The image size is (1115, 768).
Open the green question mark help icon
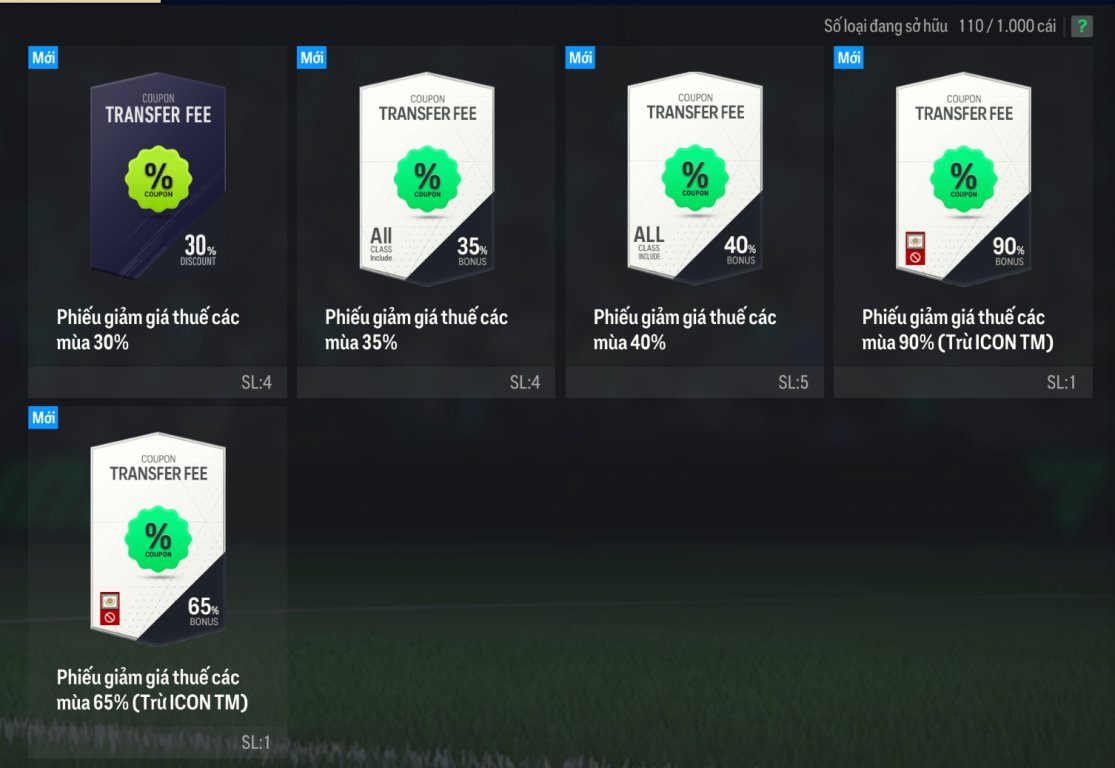(x=1082, y=26)
